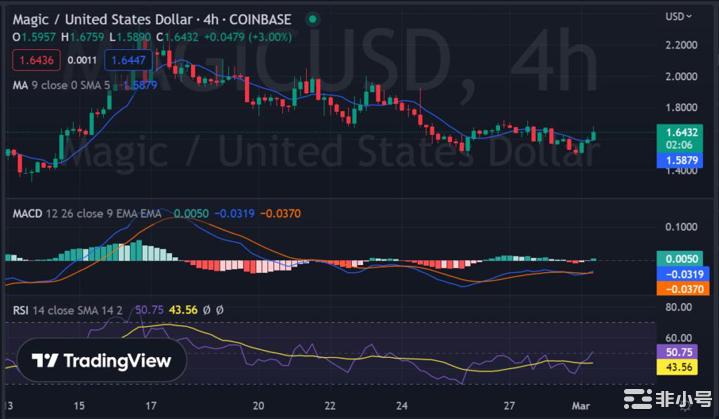This screenshot has width=719, height=419.
Task: Click the yellow 43.56 RSI-MA axis label
Action: coord(677,367)
